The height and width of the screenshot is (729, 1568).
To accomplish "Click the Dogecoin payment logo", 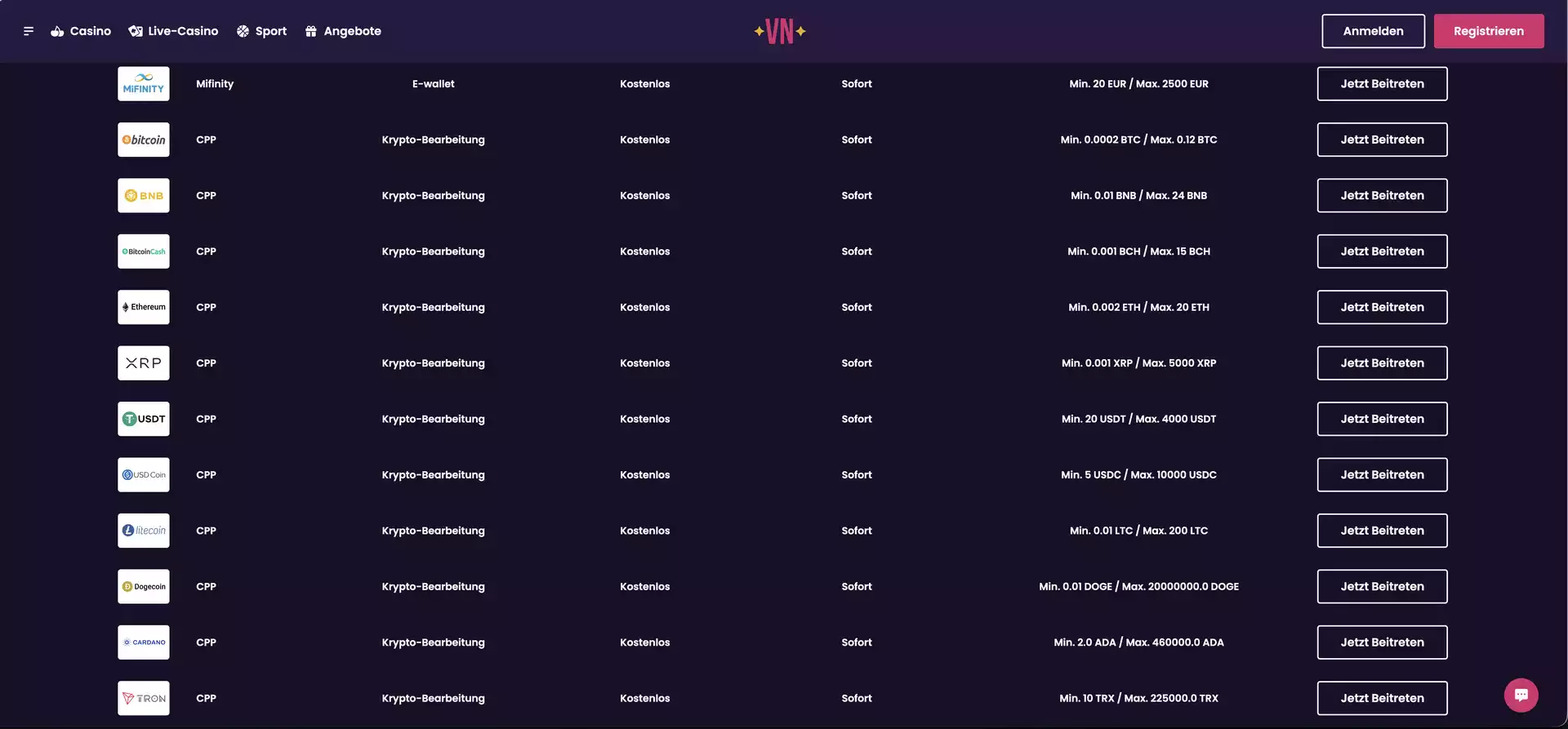I will coord(144,587).
